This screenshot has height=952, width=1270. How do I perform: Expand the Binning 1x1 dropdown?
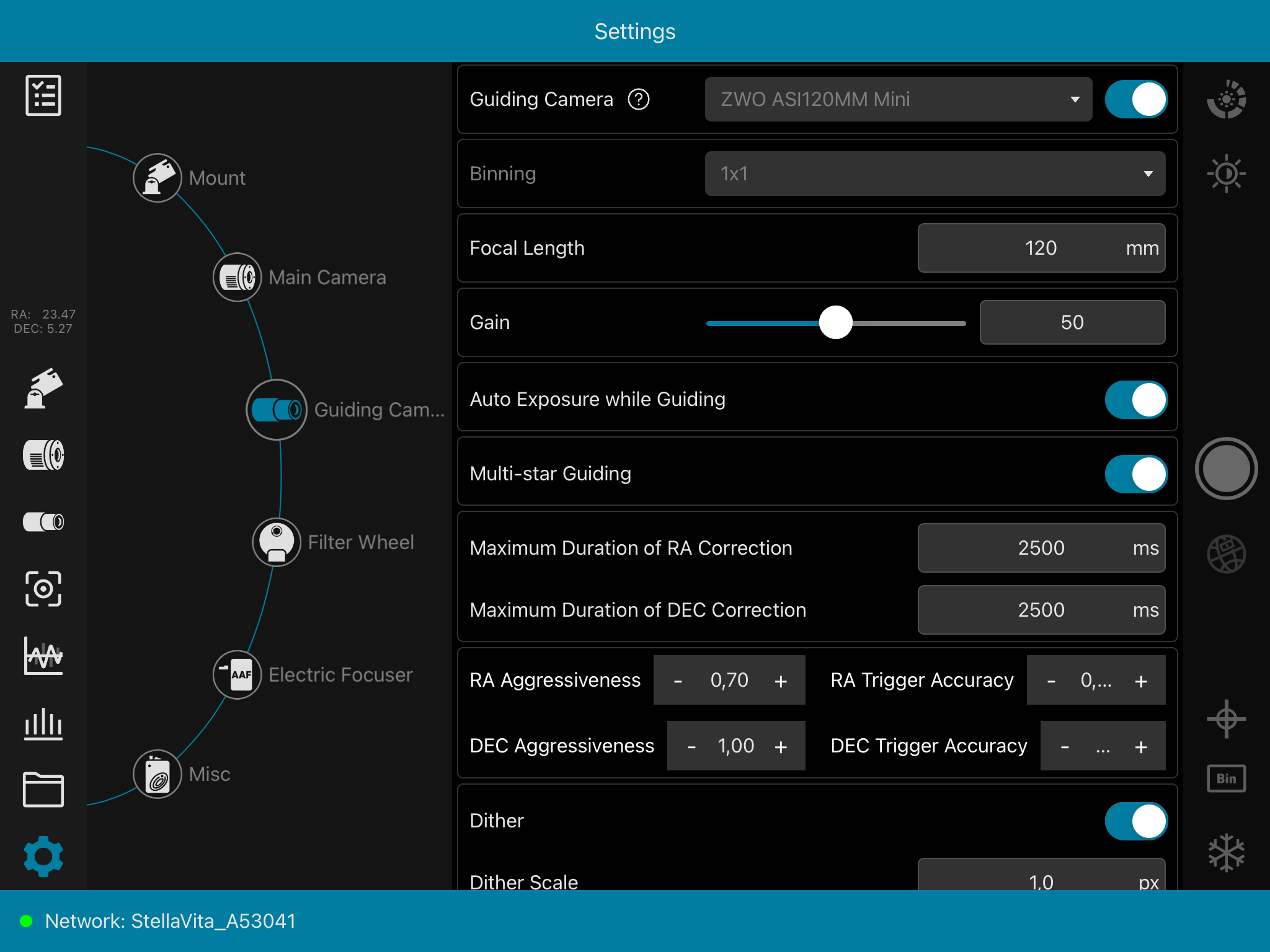[935, 174]
